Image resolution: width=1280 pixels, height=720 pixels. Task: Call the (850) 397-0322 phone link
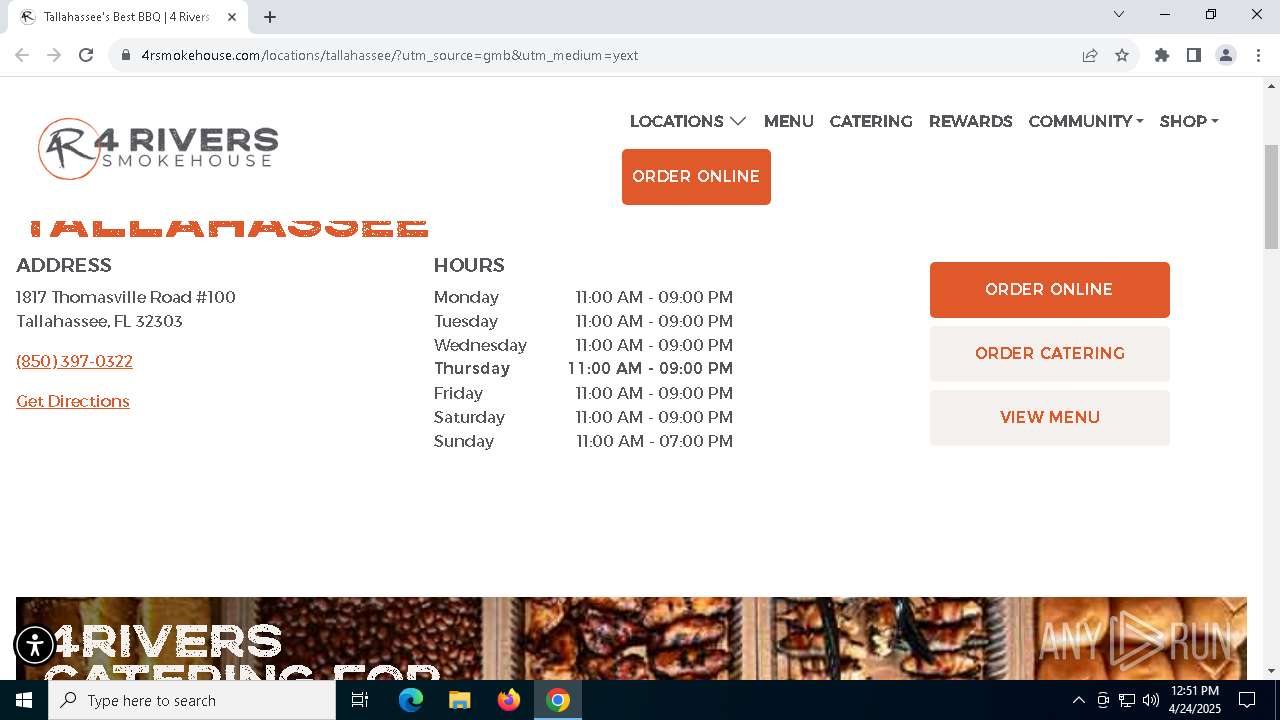(x=74, y=361)
